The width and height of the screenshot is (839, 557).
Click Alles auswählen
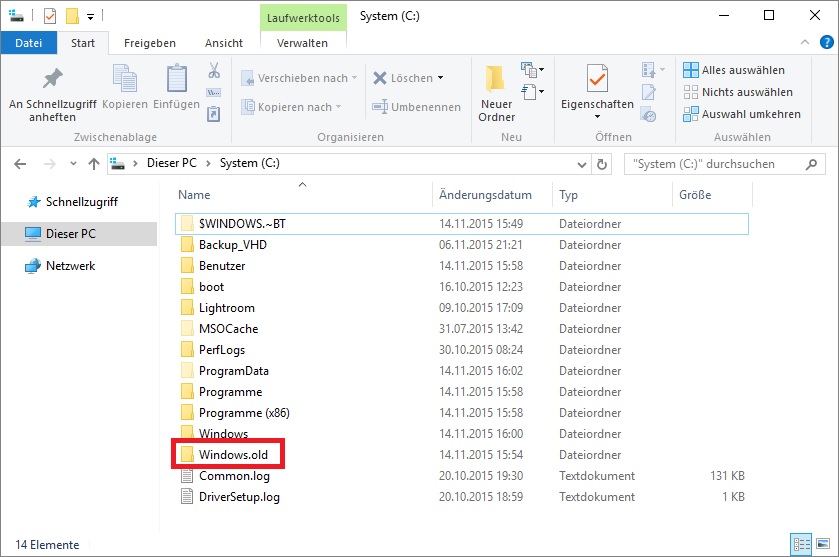734,70
